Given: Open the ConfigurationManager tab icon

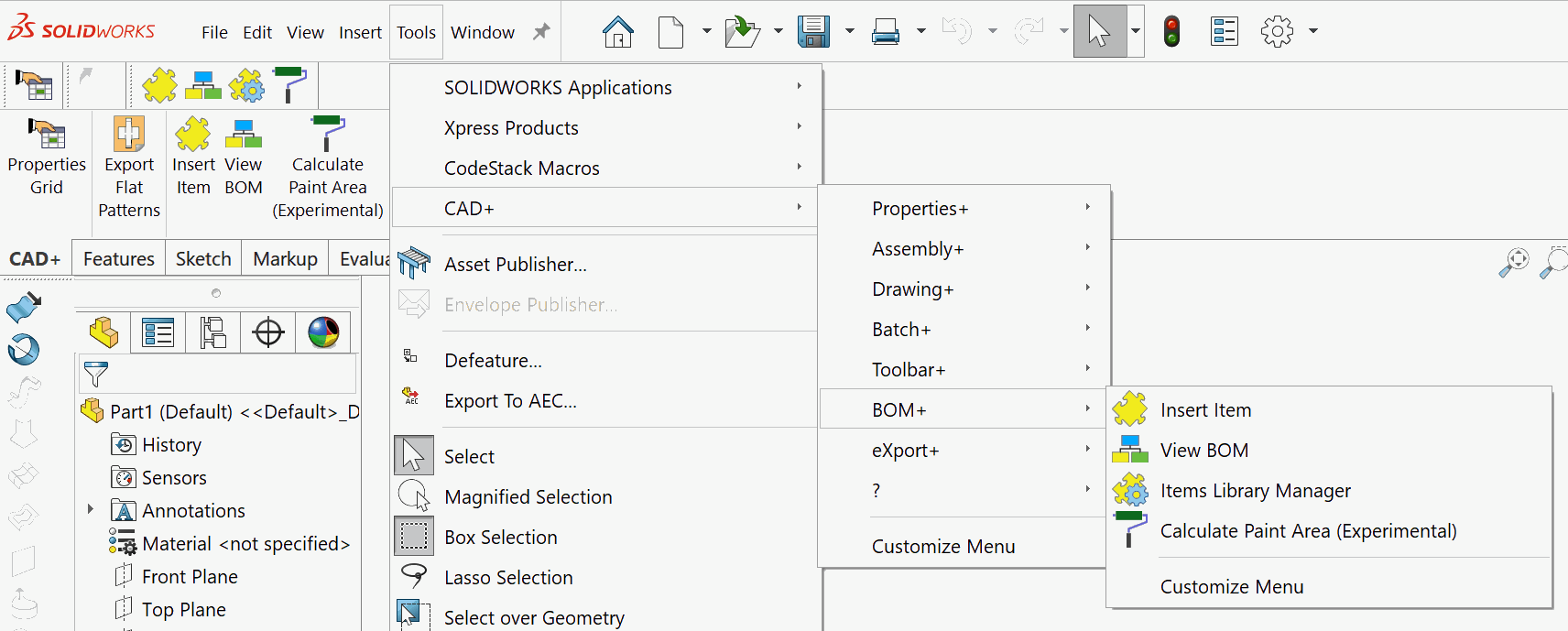Looking at the screenshot, I should [x=213, y=332].
